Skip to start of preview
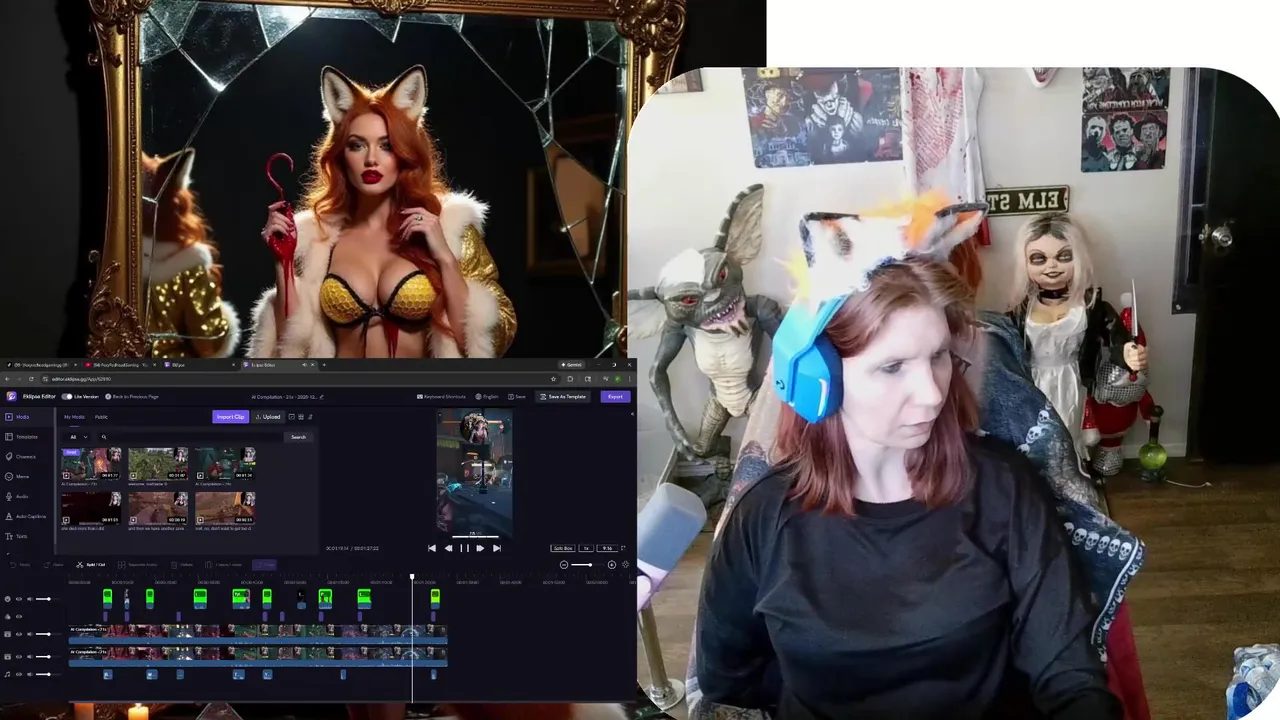 point(431,548)
